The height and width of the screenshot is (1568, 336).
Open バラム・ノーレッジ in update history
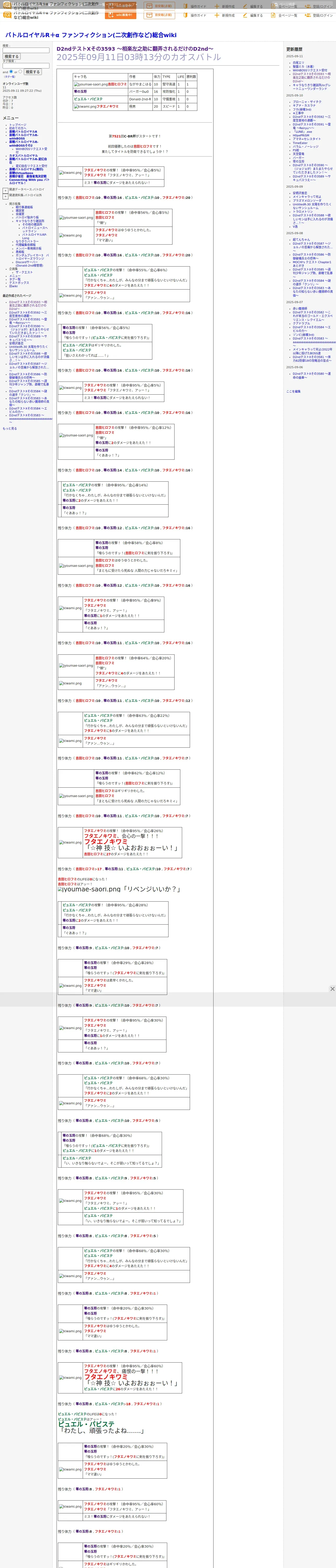tap(305, 147)
